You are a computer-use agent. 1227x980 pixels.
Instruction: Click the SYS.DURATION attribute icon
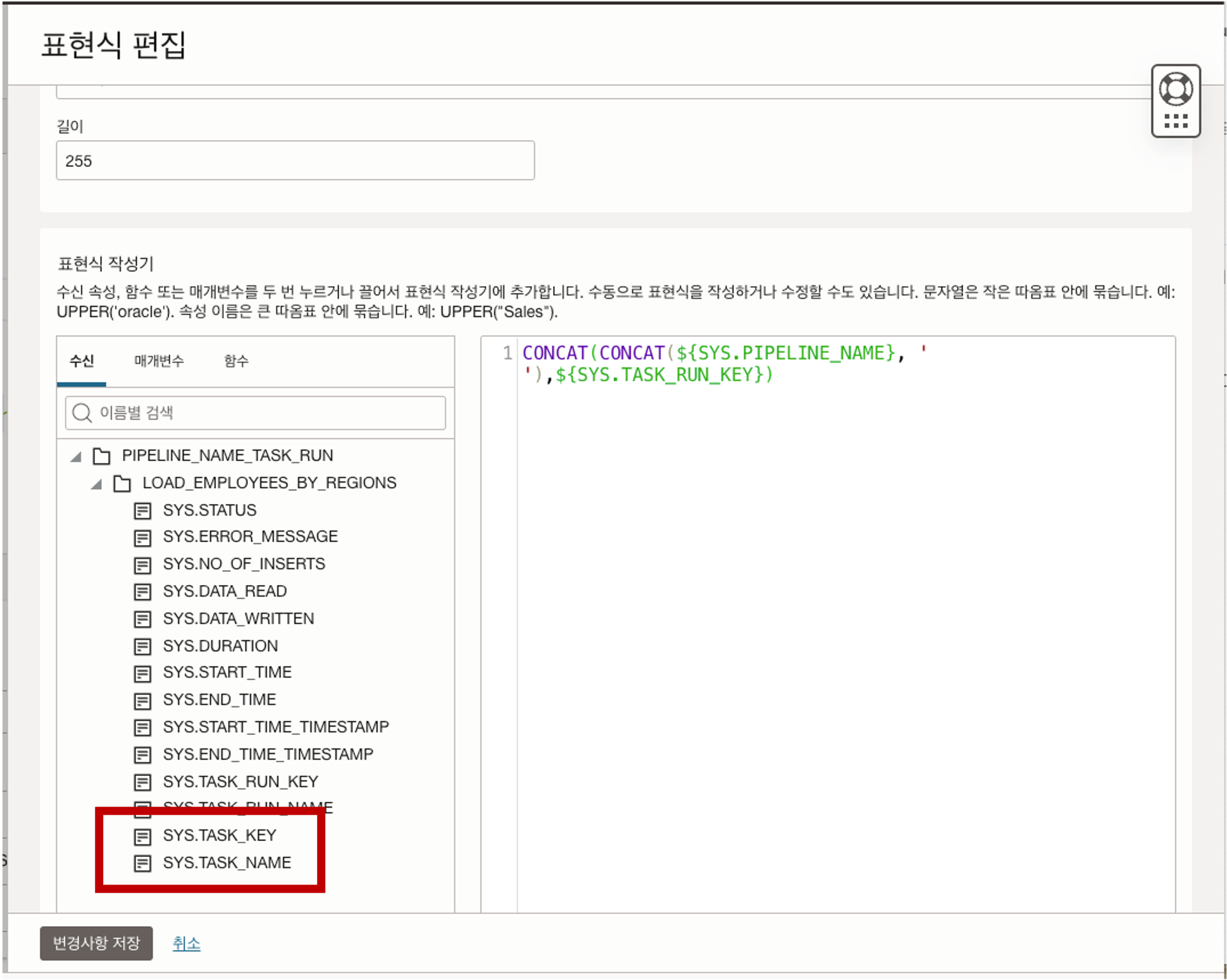tap(142, 646)
